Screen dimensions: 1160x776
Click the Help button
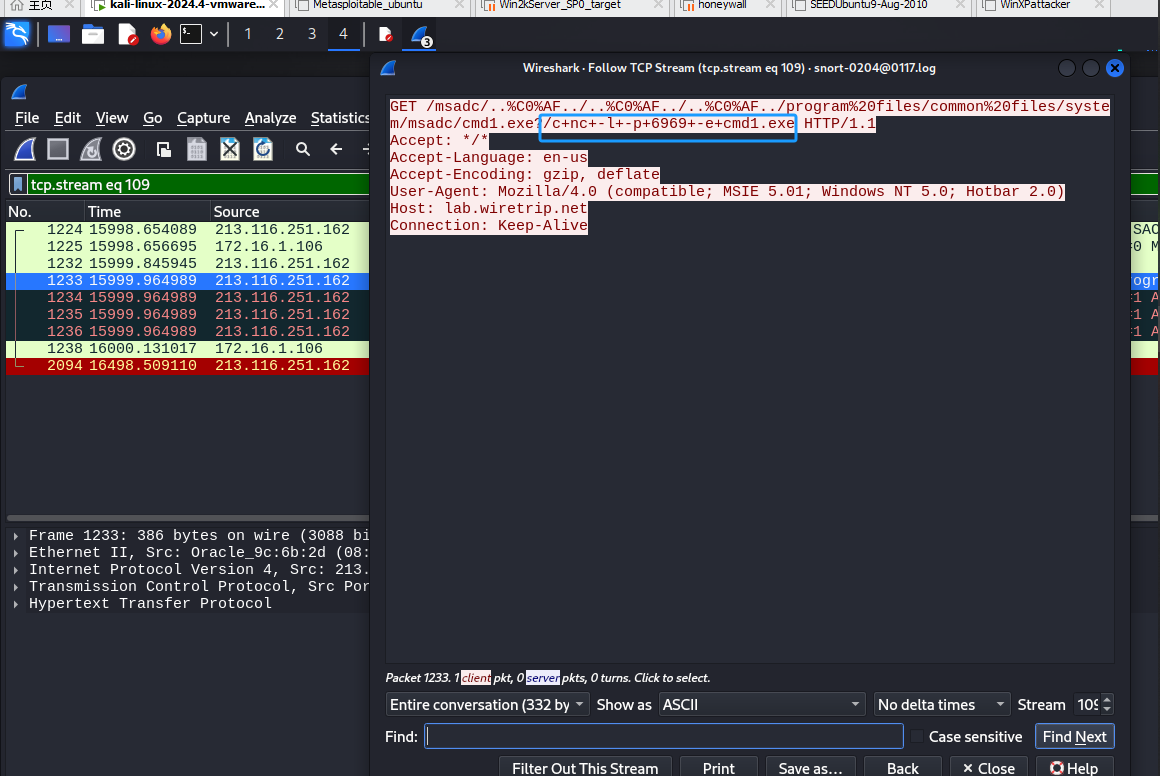coord(1074,768)
